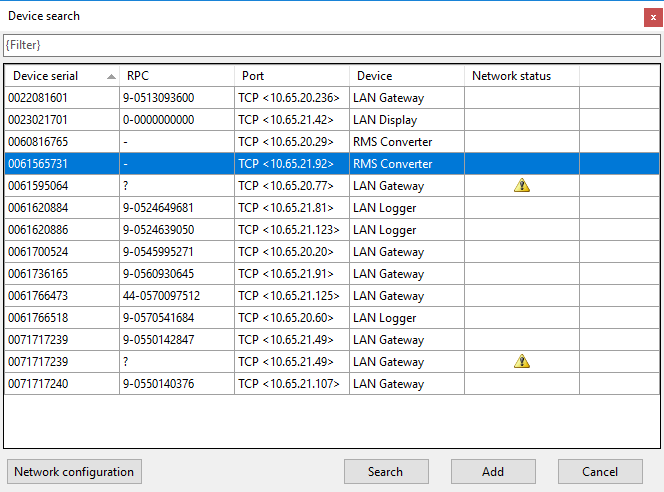Sort by Device serial column header
This screenshot has height=492, width=664.
[x=62, y=76]
